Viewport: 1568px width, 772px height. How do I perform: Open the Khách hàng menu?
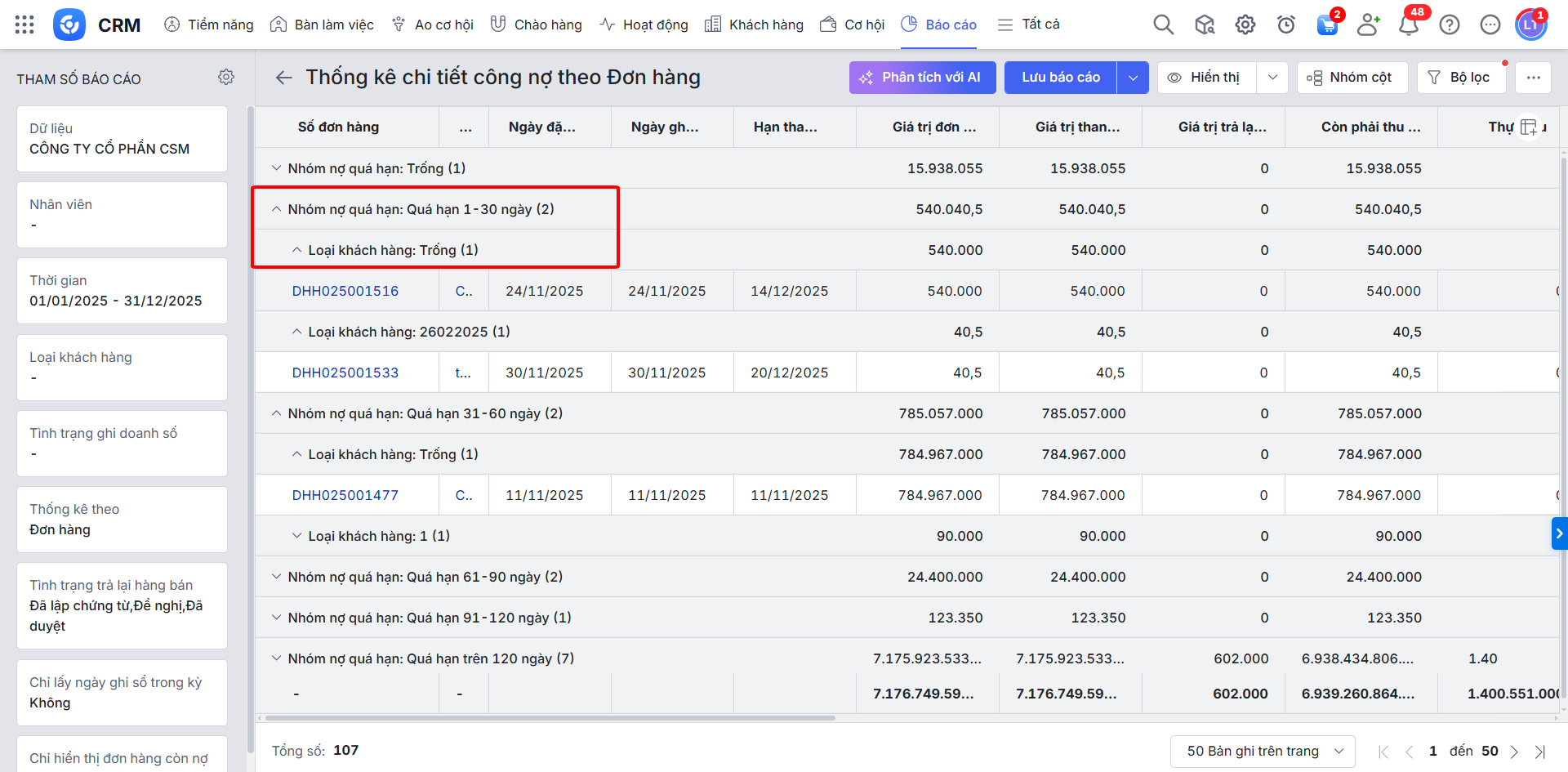(x=754, y=25)
